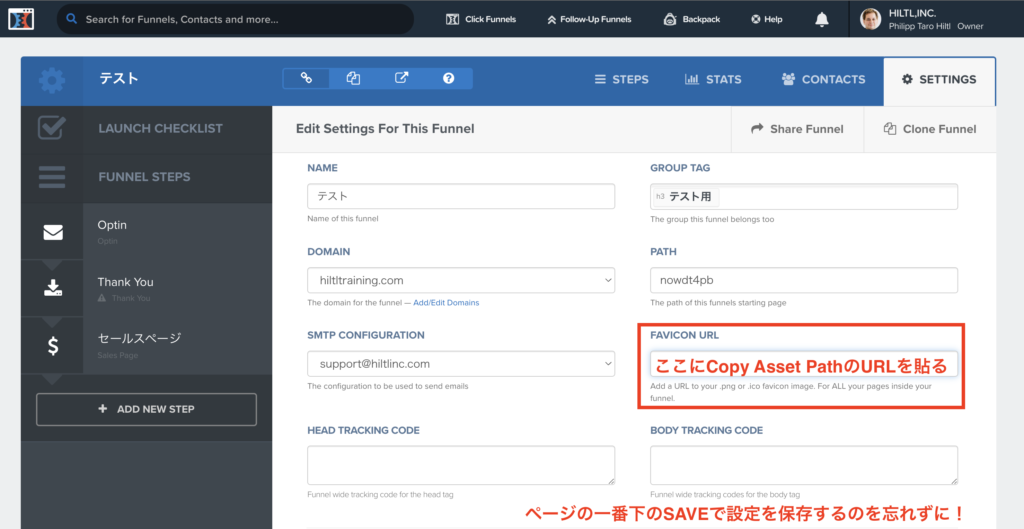Click the Funnel Steps hamburger icon

(52, 176)
